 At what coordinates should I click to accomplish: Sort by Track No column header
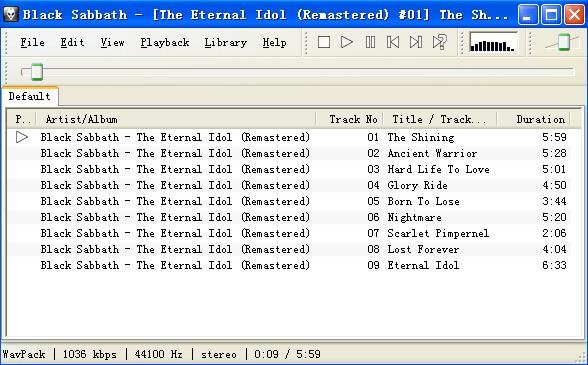tap(349, 119)
